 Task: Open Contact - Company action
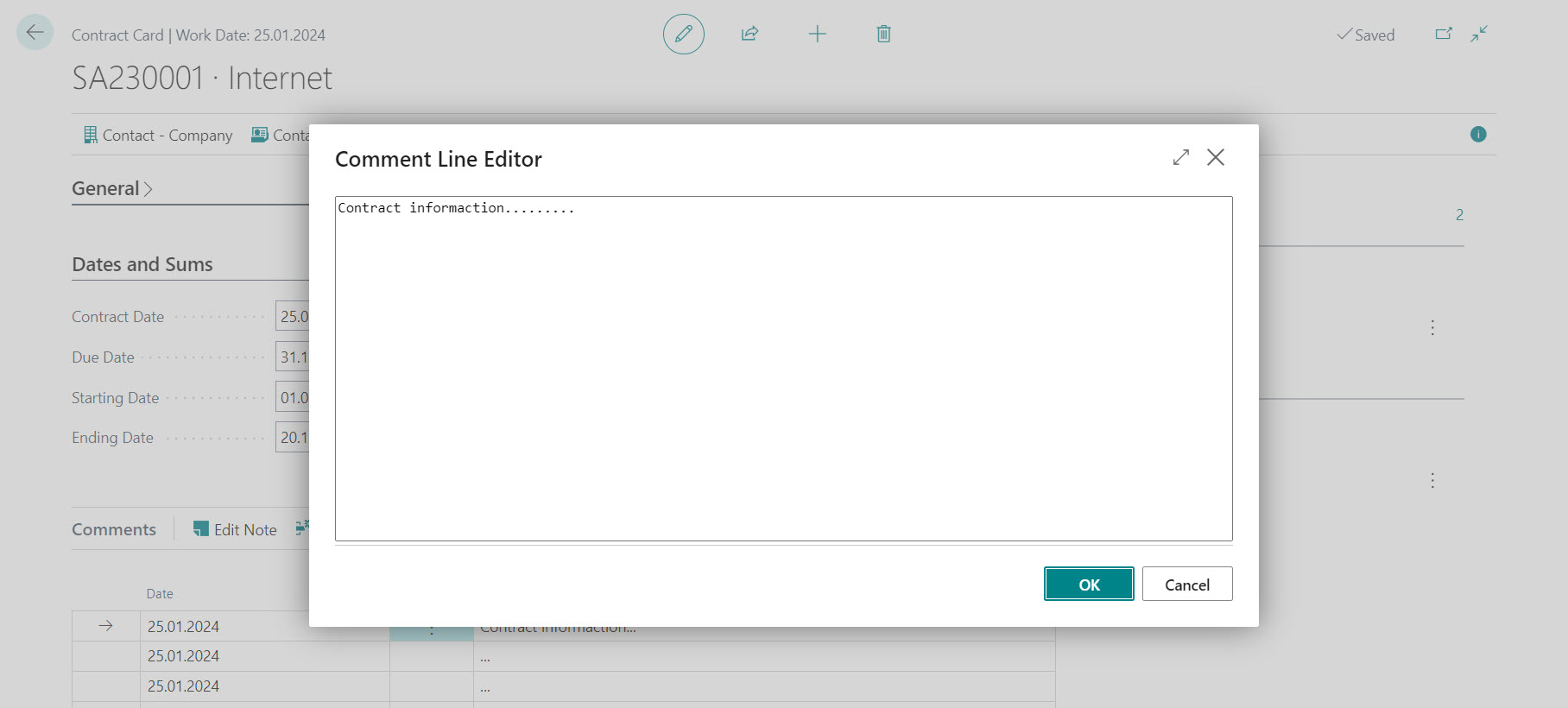158,135
